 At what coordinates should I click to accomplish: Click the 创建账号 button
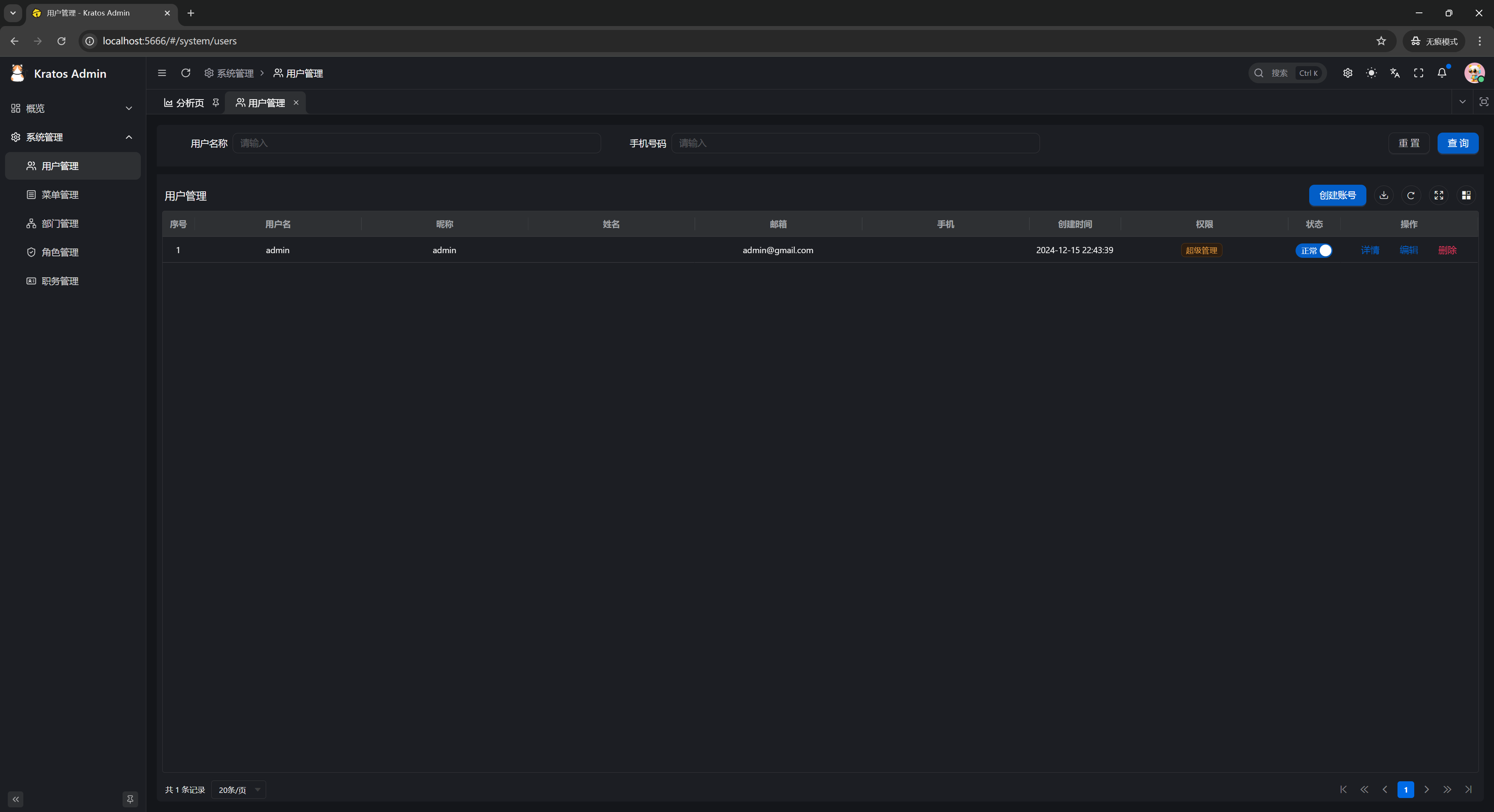[x=1338, y=195]
